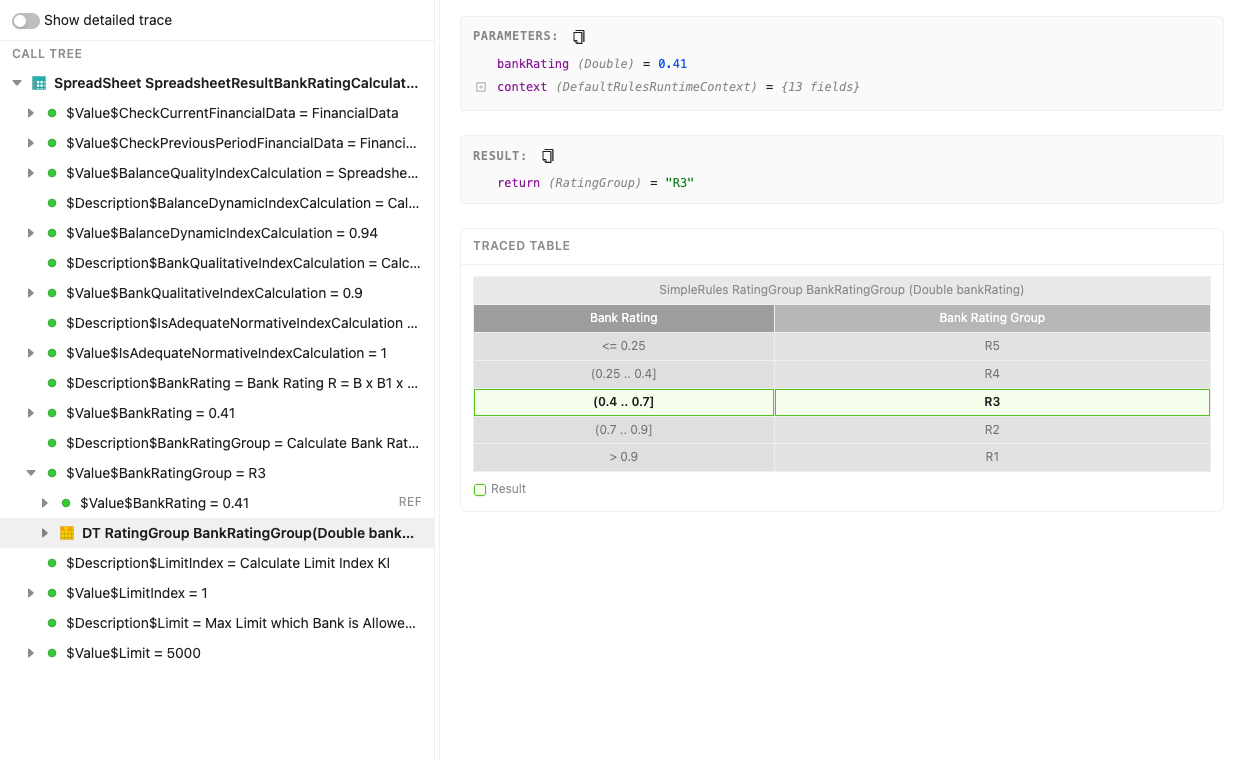Select $Description$BalanceDynamicIndexCalculation row

[217, 203]
